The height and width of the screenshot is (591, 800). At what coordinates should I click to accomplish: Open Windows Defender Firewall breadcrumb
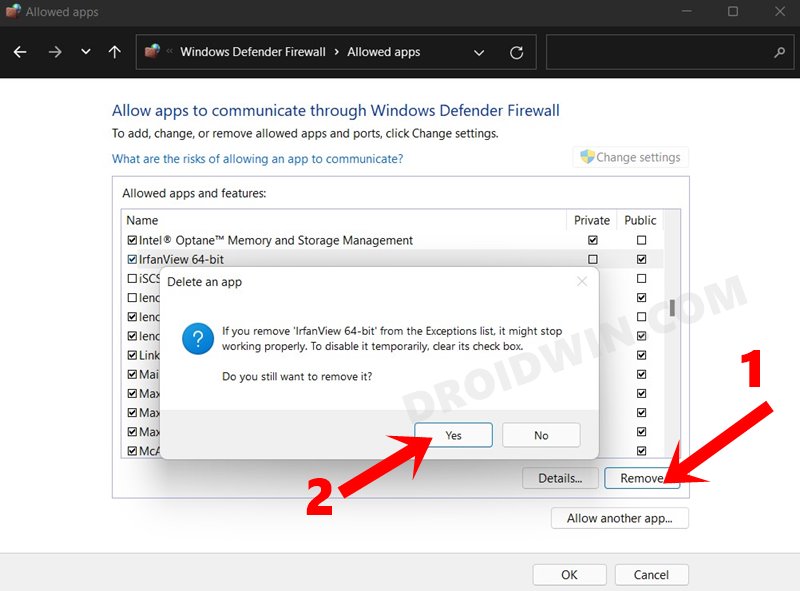(253, 52)
